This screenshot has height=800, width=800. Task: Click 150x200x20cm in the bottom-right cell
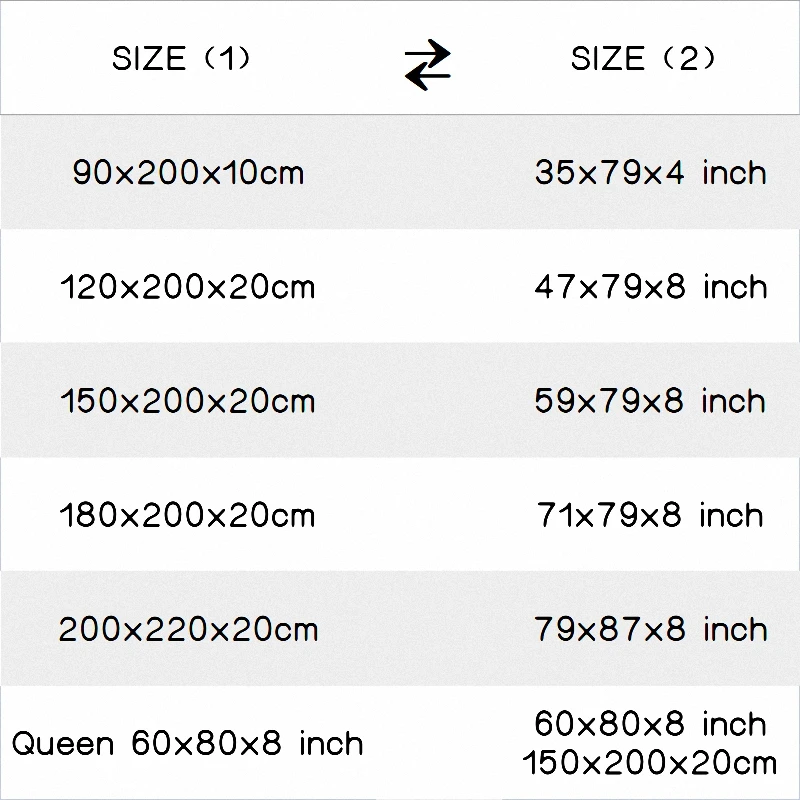pyautogui.click(x=650, y=765)
